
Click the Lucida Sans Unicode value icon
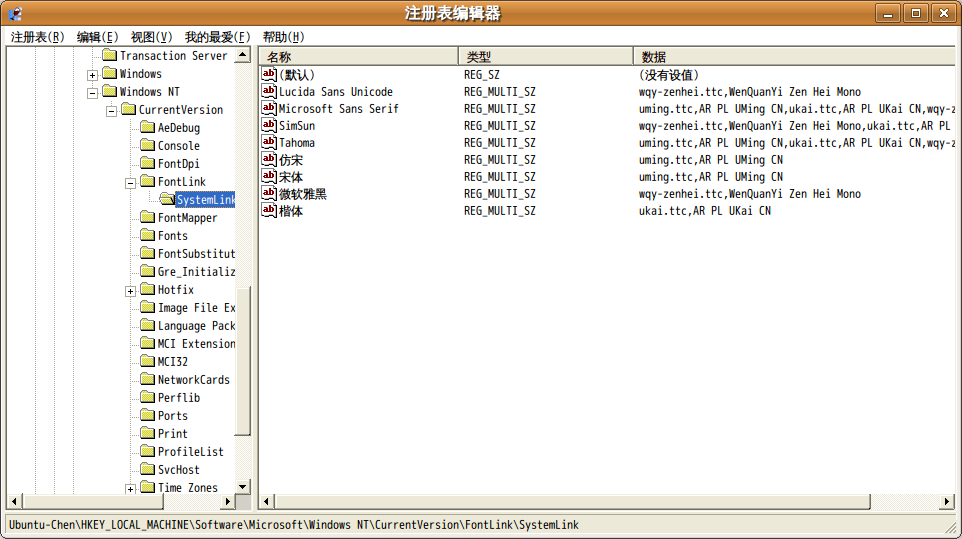(x=269, y=91)
